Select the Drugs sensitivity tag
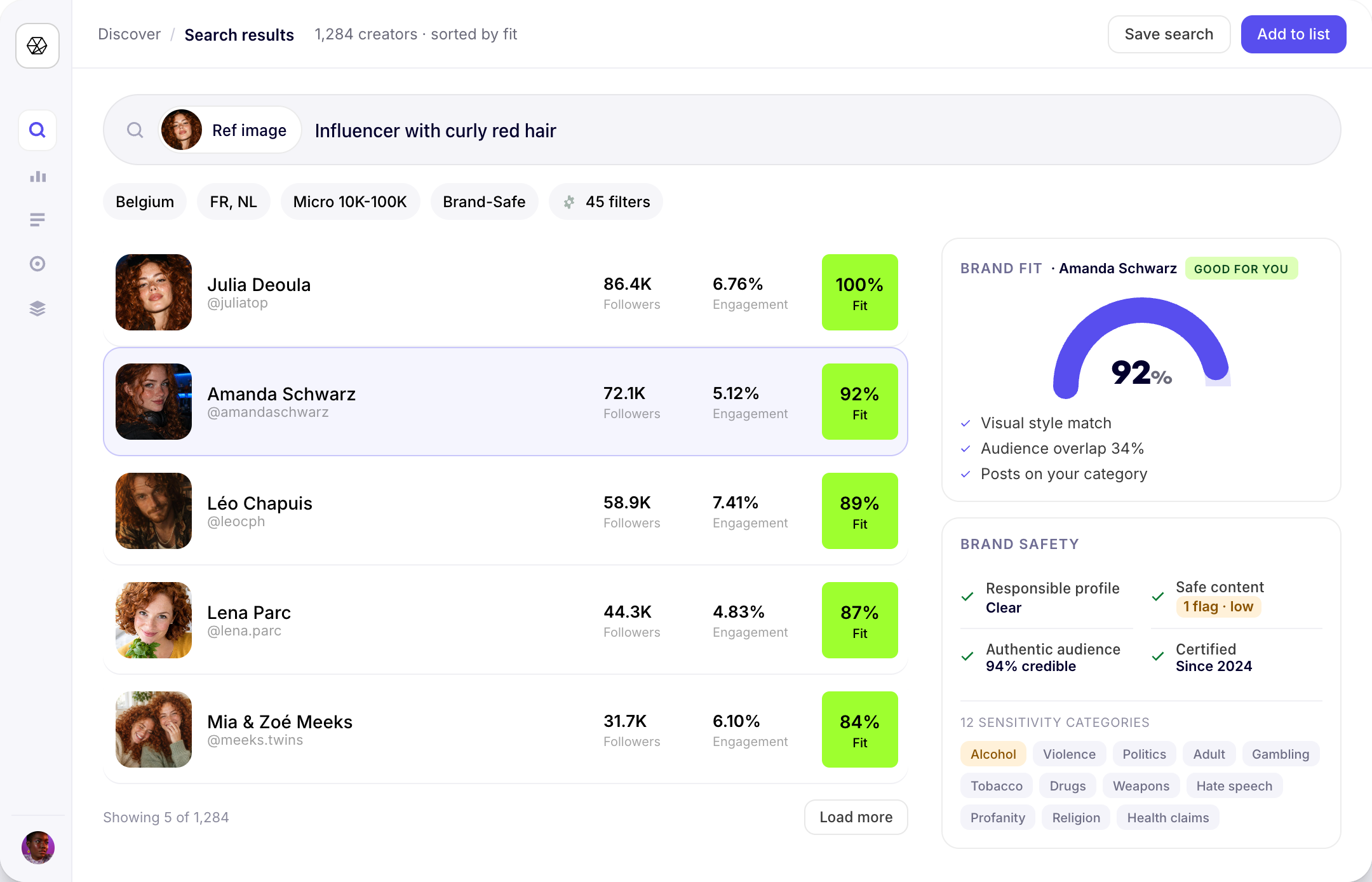 (1068, 786)
